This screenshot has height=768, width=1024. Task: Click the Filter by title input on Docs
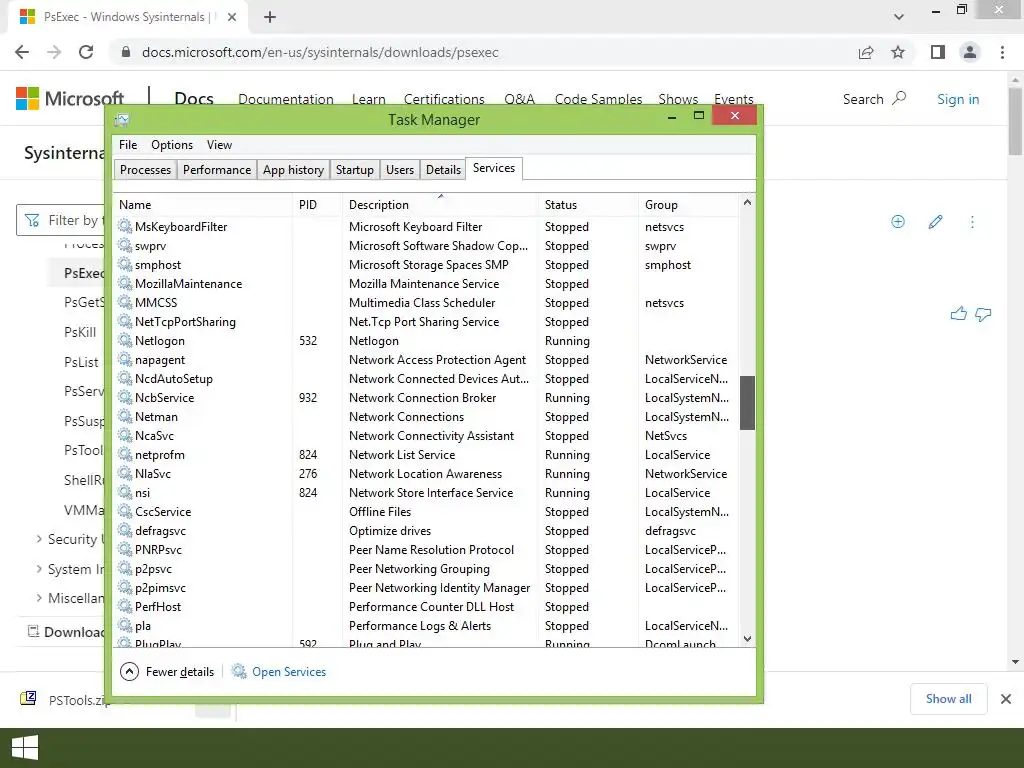60,220
